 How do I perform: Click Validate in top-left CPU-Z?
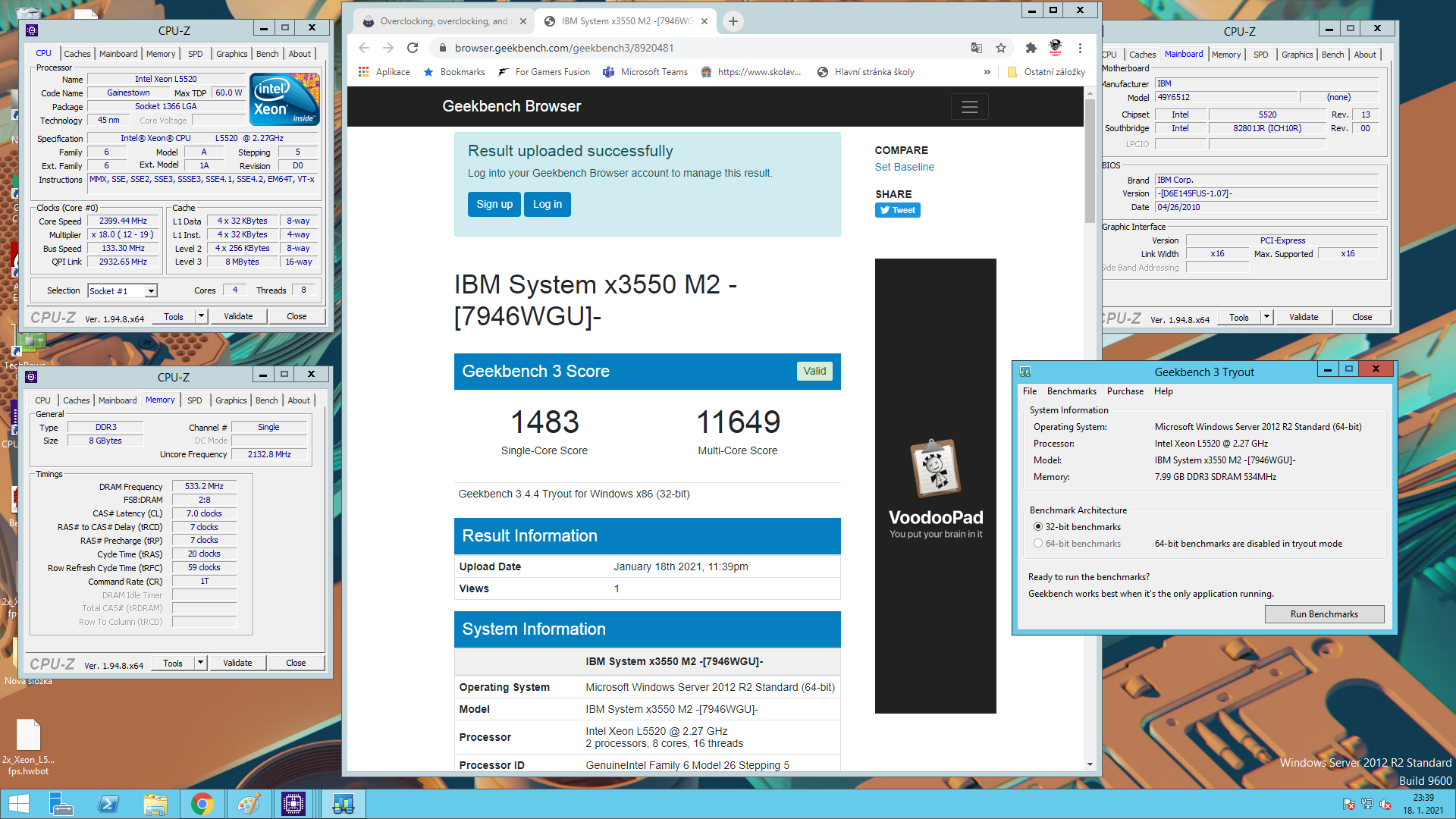[x=238, y=316]
